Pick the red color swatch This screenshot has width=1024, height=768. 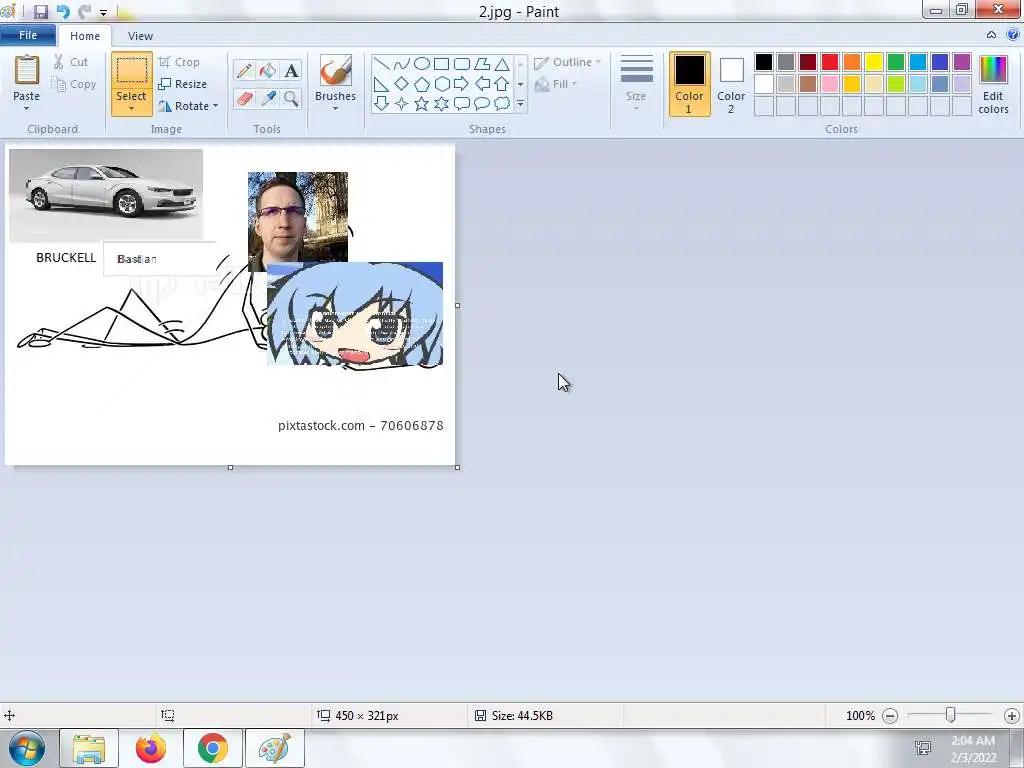(x=829, y=62)
